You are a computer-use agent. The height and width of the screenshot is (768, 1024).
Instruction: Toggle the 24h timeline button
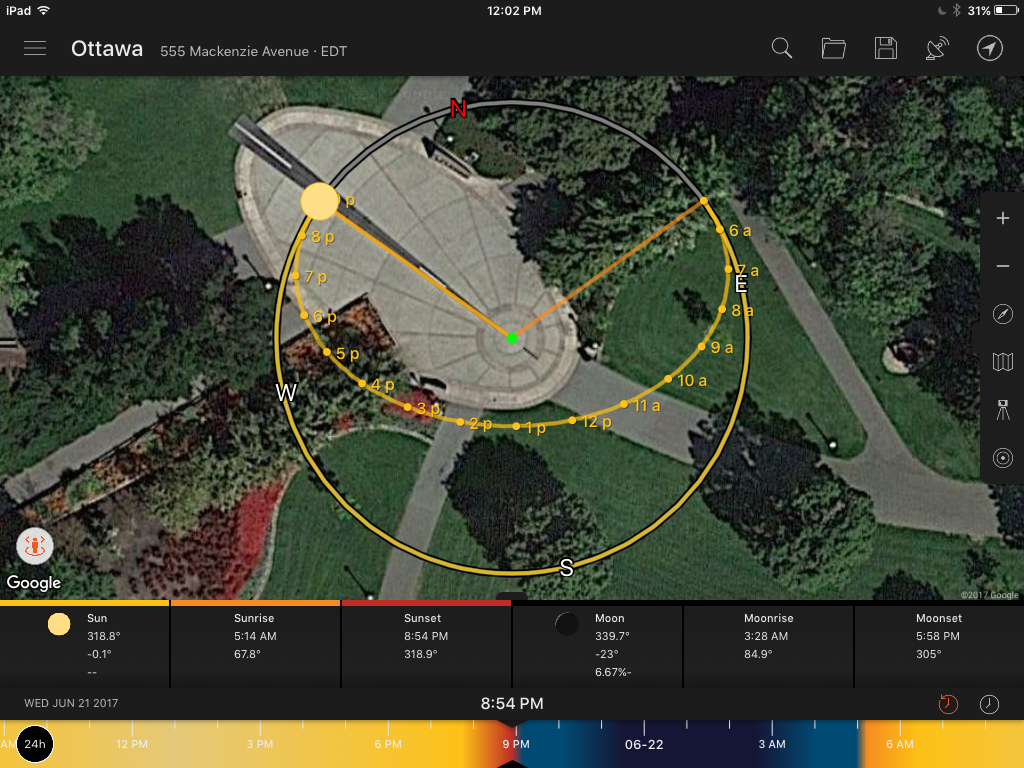(35, 744)
